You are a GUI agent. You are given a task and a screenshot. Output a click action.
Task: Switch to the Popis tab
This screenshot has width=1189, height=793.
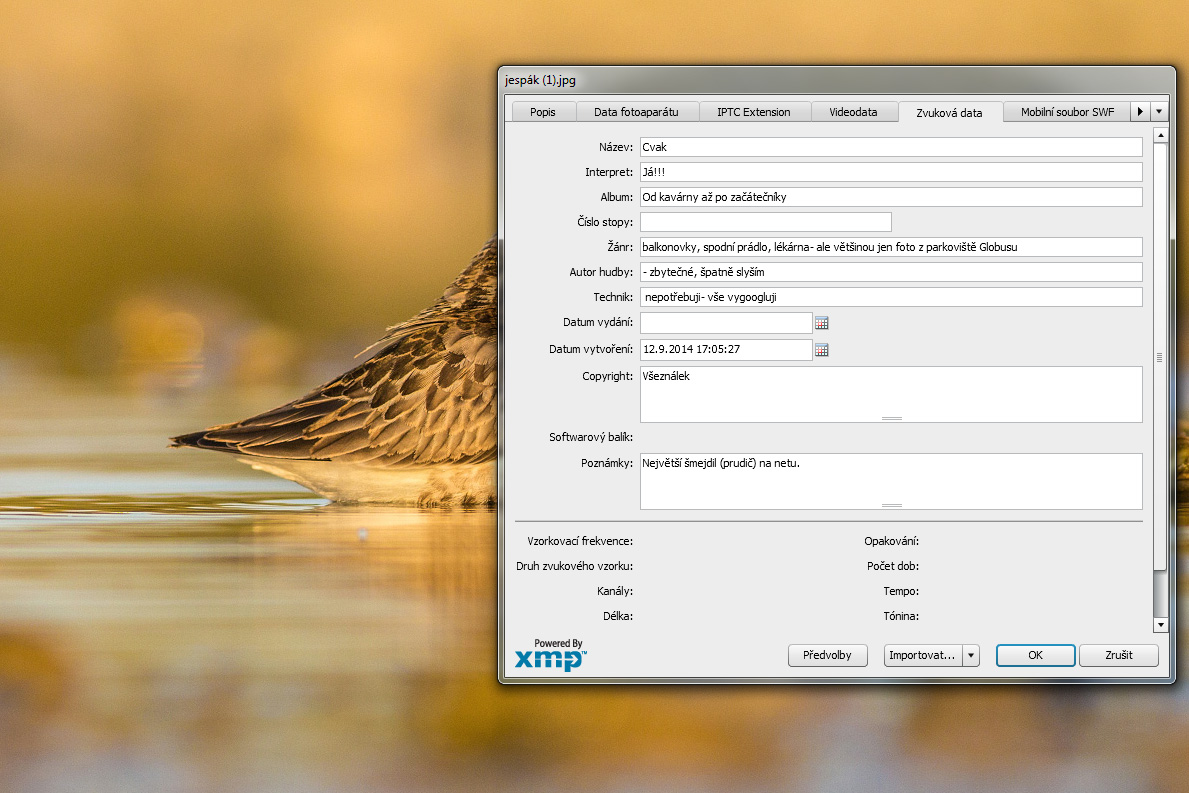click(543, 112)
